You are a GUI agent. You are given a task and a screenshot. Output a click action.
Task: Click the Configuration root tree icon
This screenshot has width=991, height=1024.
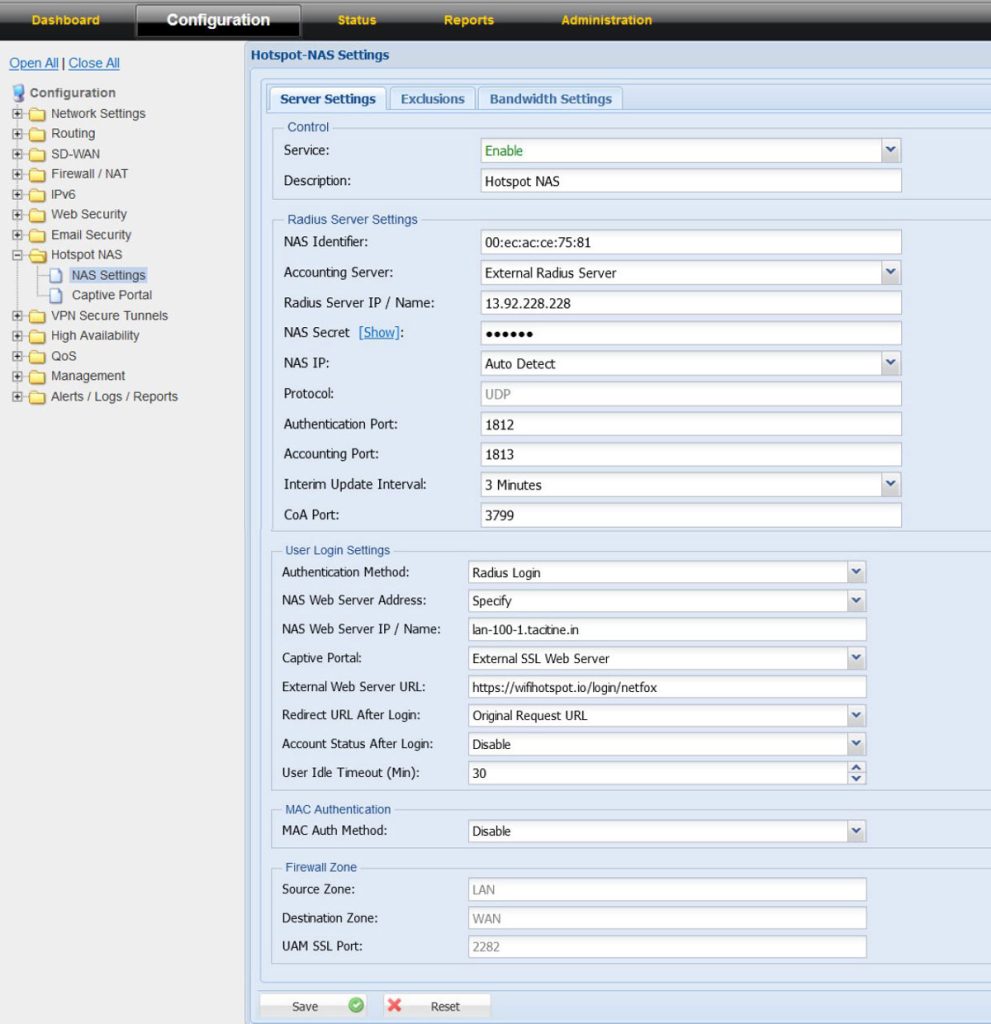[18, 93]
